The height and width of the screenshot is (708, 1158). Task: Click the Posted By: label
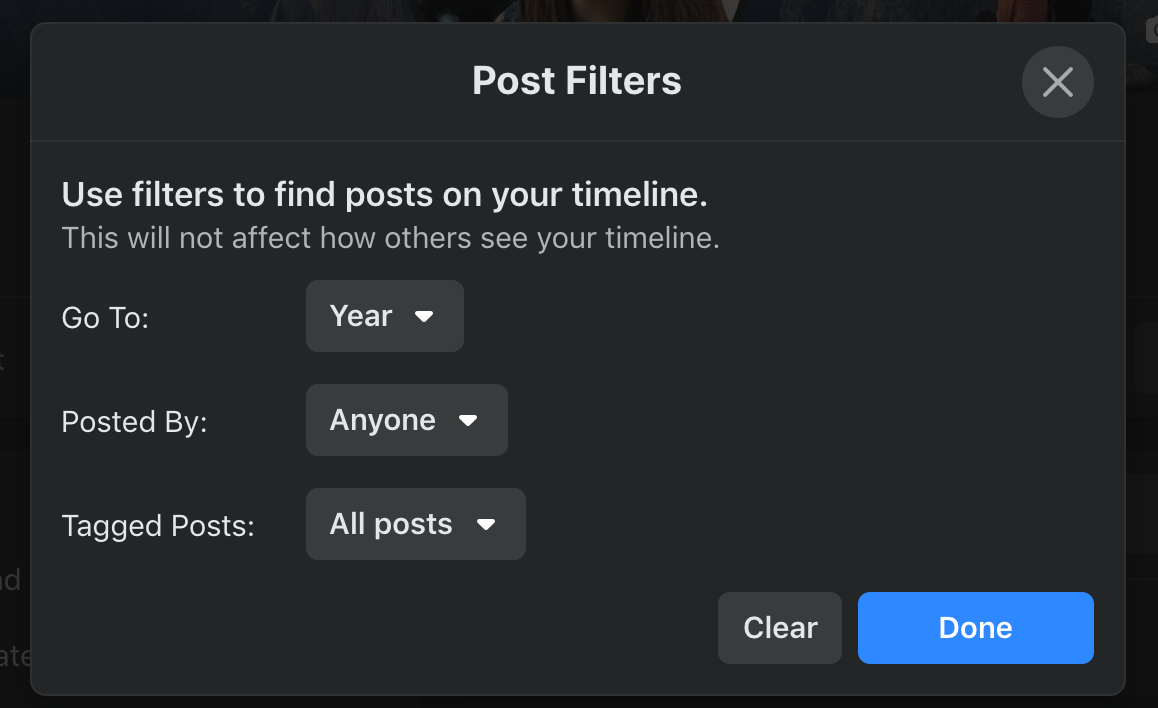[x=134, y=422]
